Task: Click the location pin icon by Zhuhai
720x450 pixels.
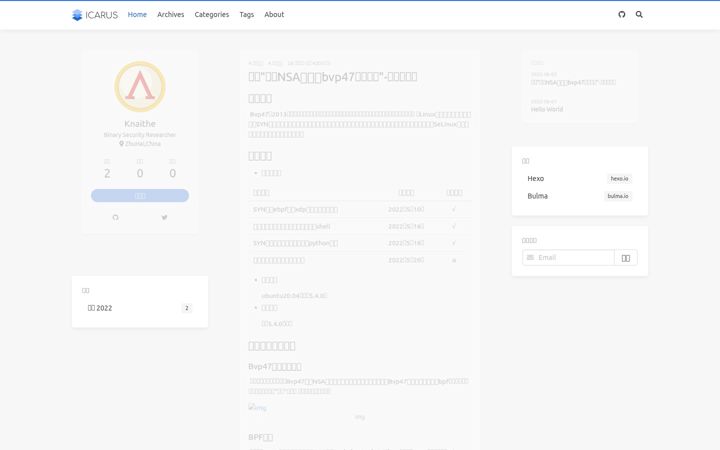Action: (x=122, y=144)
